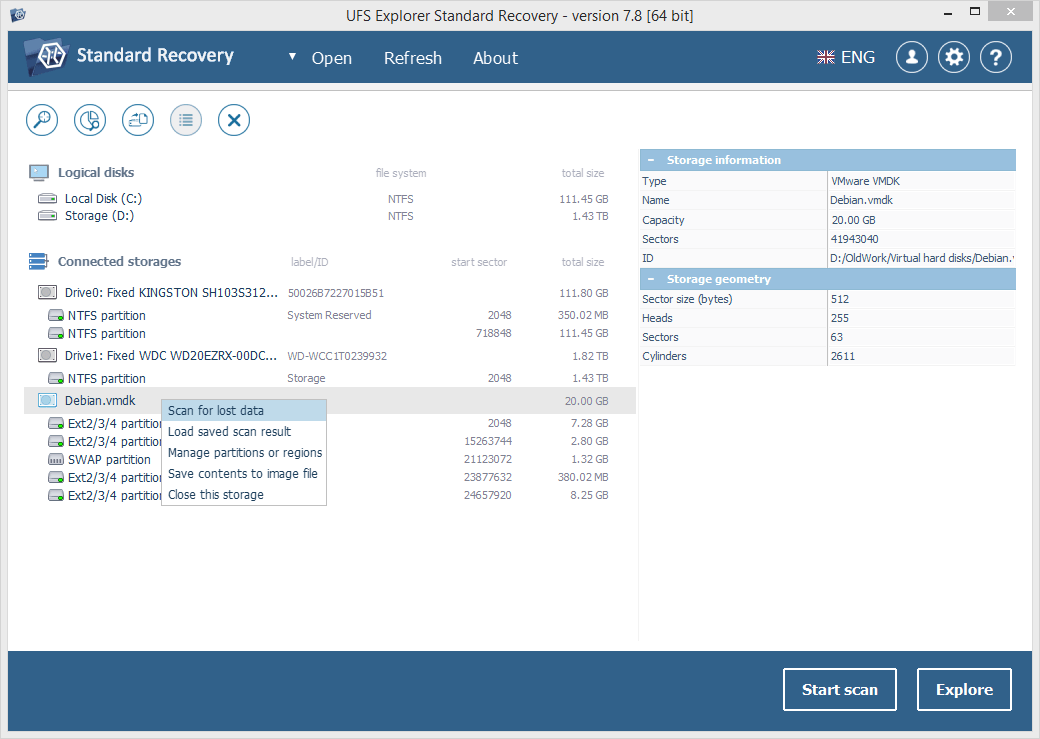Viewport: 1040px width, 739px height.
Task: Select Ext2/3/4 partition sized 7.28 GB
Action: (329, 423)
